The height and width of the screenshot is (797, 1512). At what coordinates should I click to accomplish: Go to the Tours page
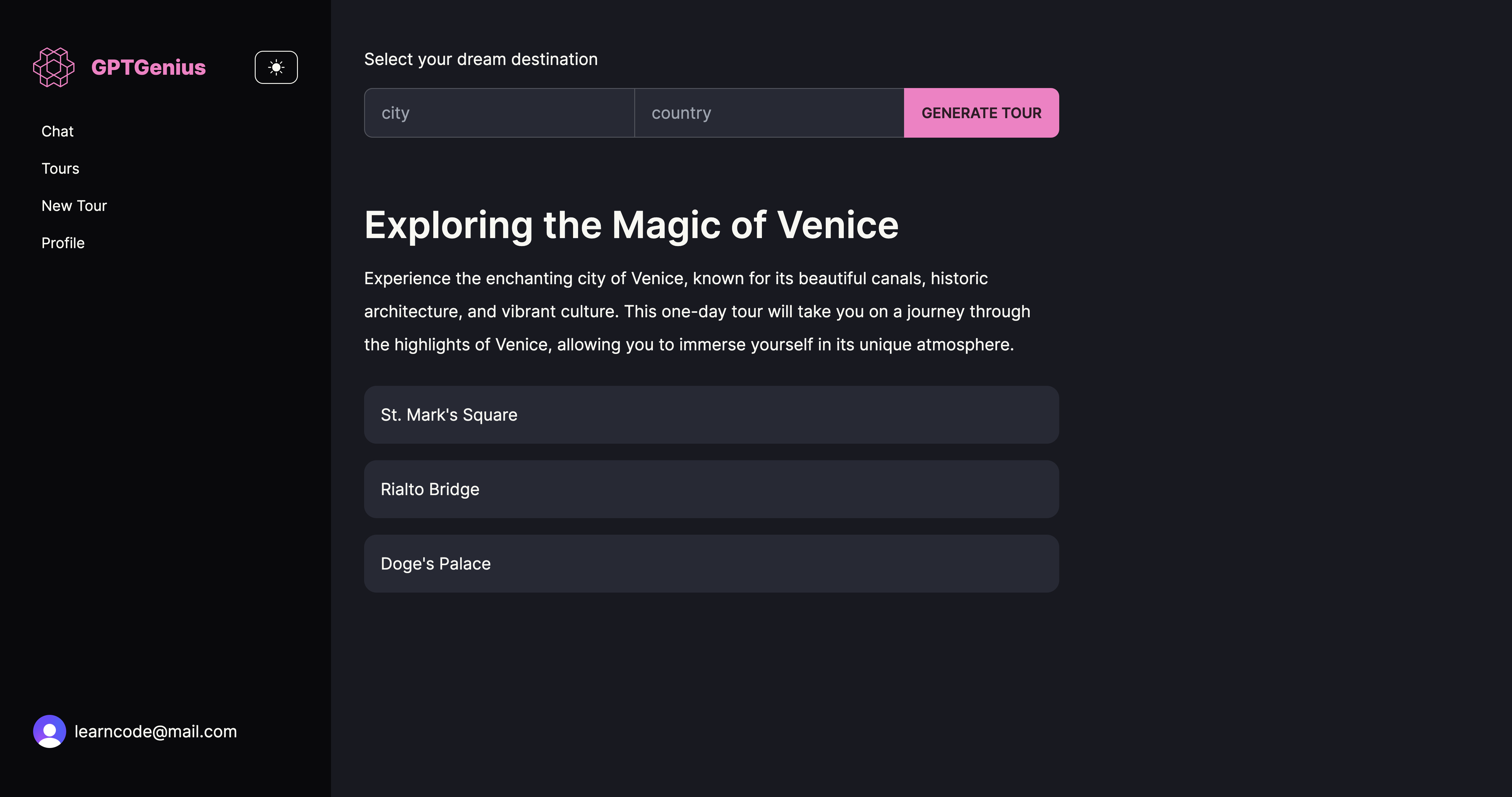click(61, 168)
